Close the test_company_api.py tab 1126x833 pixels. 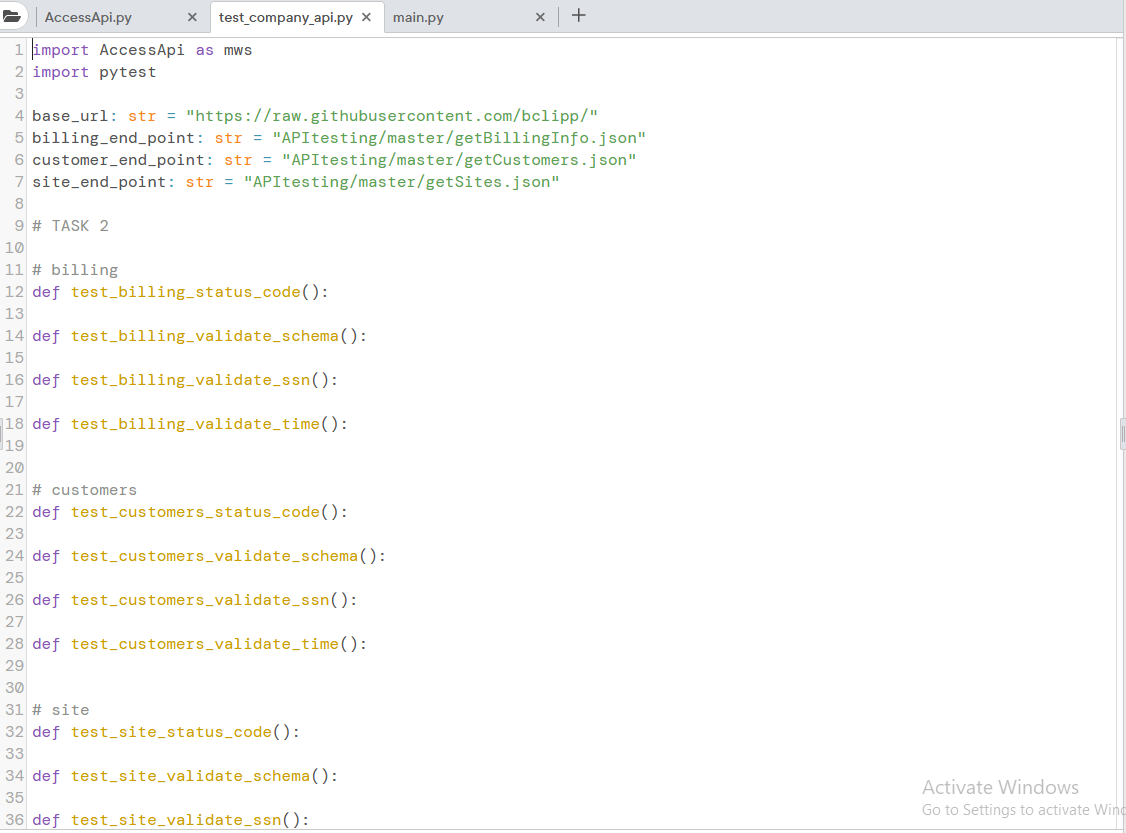366,17
